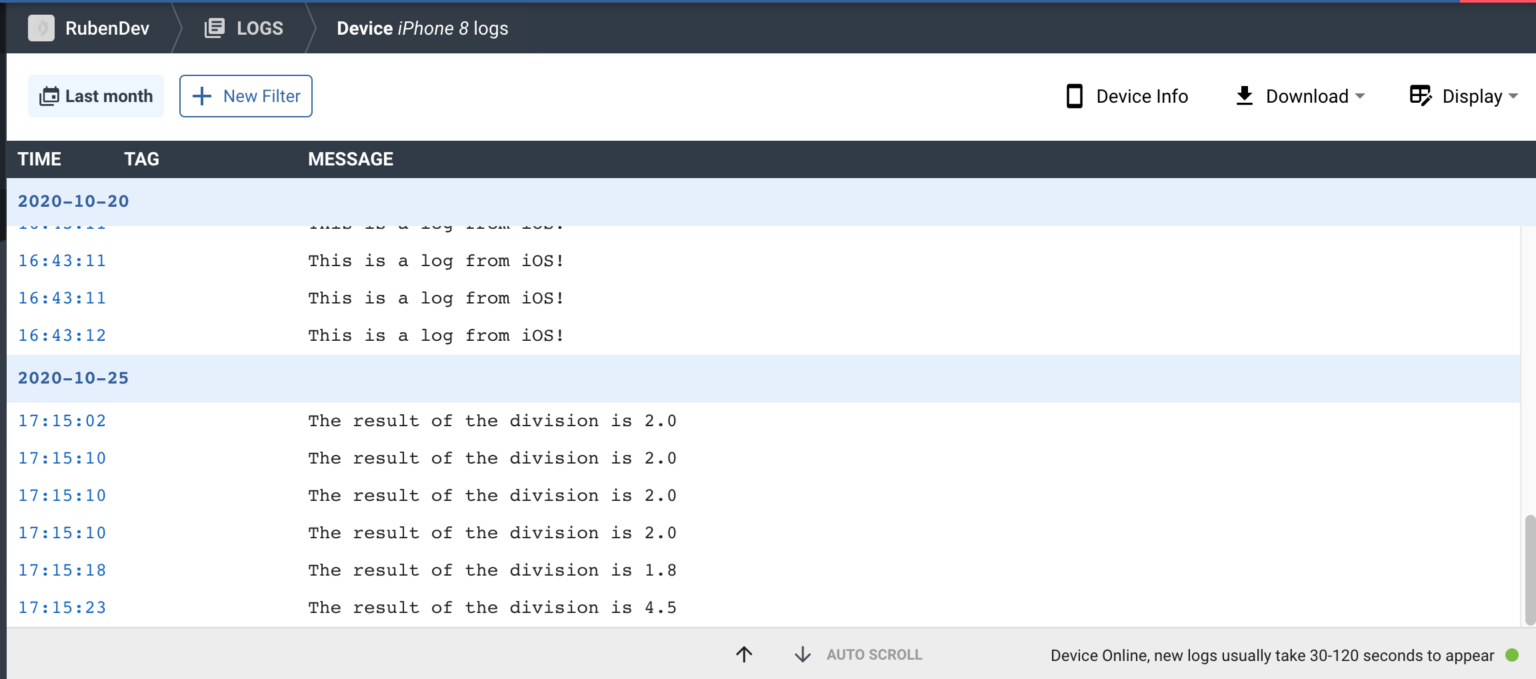Viewport: 1536px width, 679px height.
Task: Open the Last month date range selector
Action: (96, 95)
